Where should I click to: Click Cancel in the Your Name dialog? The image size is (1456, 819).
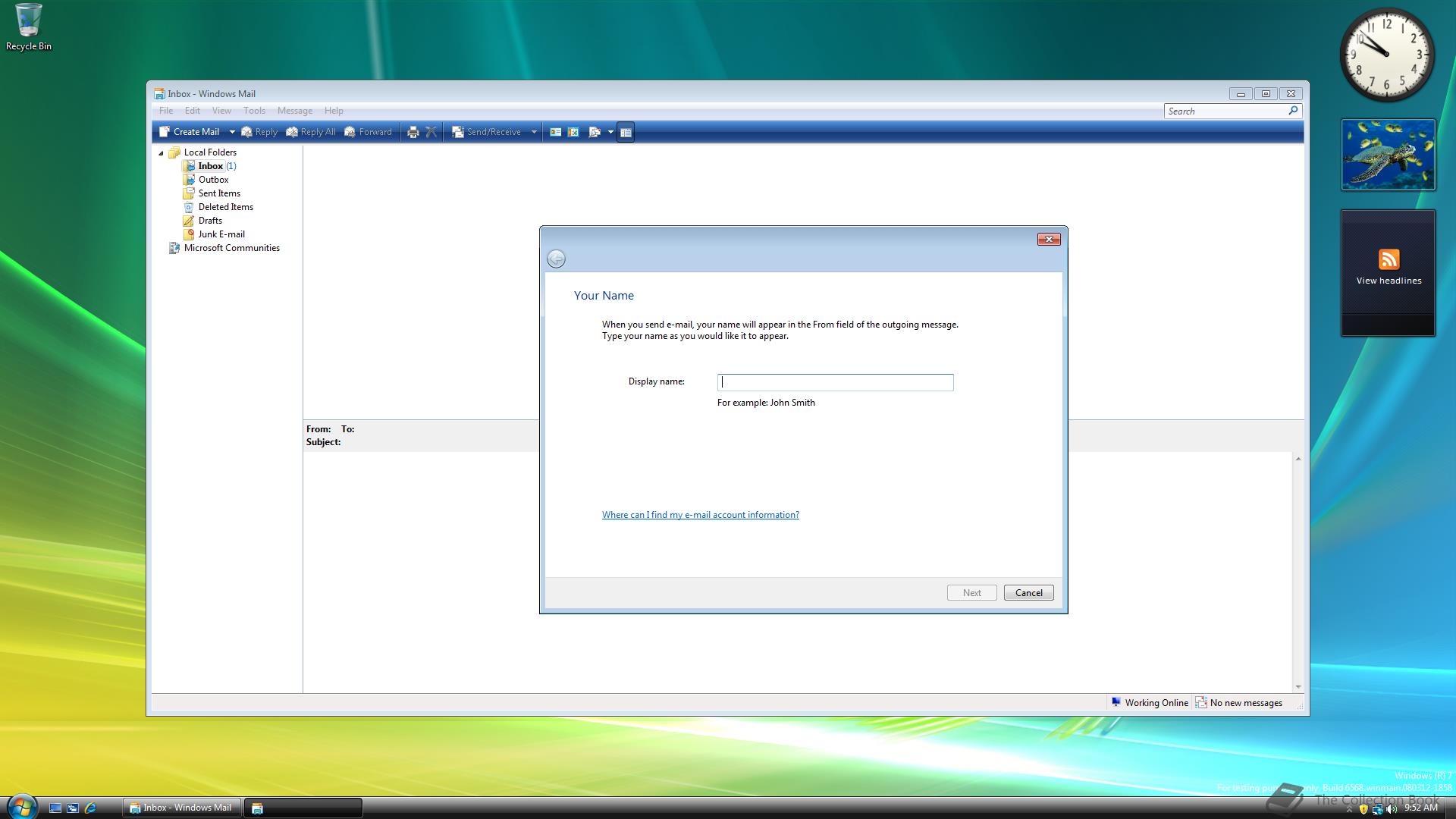click(1028, 593)
